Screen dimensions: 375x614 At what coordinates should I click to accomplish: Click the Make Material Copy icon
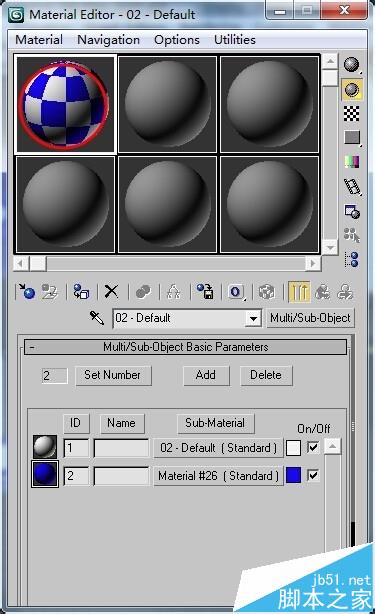[x=143, y=292]
